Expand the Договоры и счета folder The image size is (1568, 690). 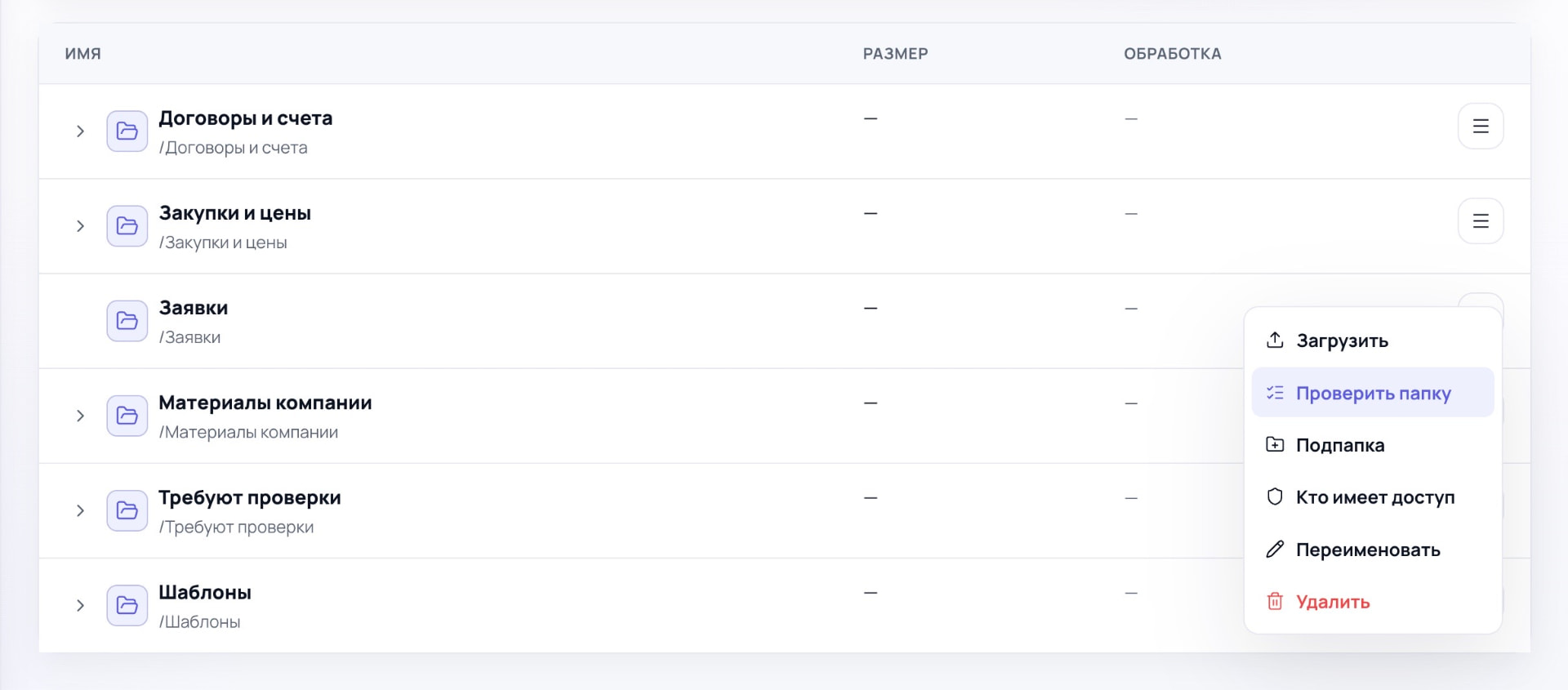[80, 131]
